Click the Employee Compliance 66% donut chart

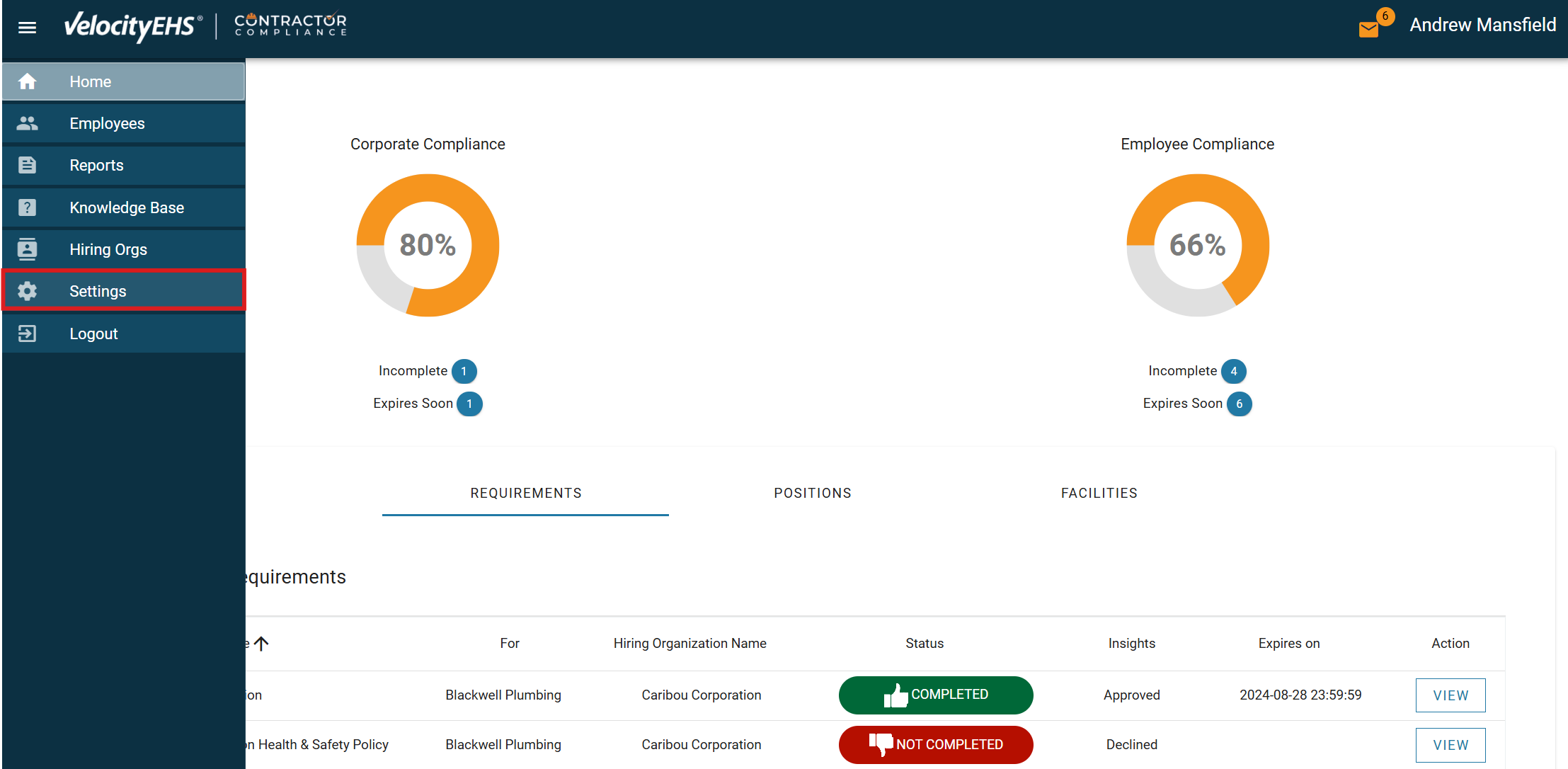(x=1197, y=245)
